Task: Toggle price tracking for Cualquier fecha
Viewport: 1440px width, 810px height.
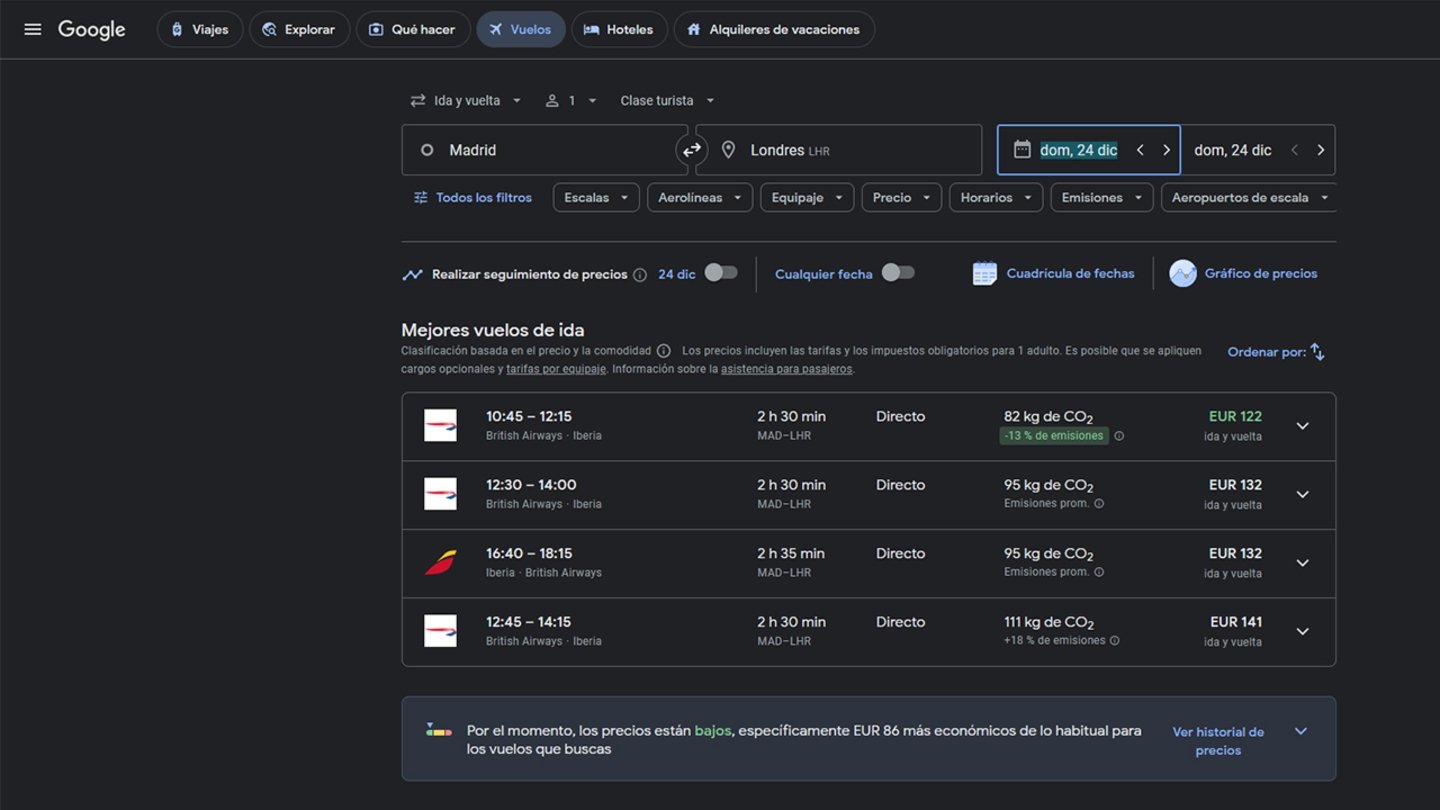Action: point(898,272)
